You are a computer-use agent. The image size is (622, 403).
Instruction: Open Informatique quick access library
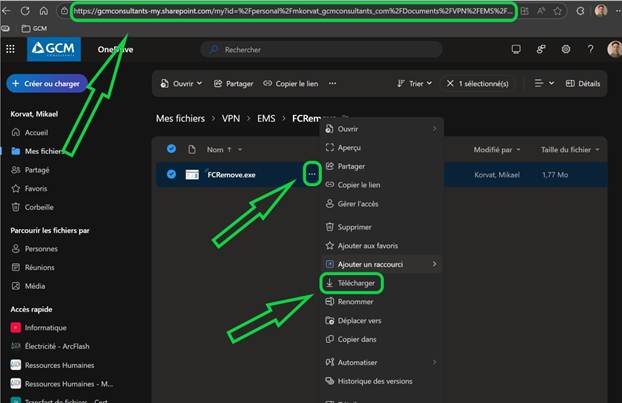38,328
